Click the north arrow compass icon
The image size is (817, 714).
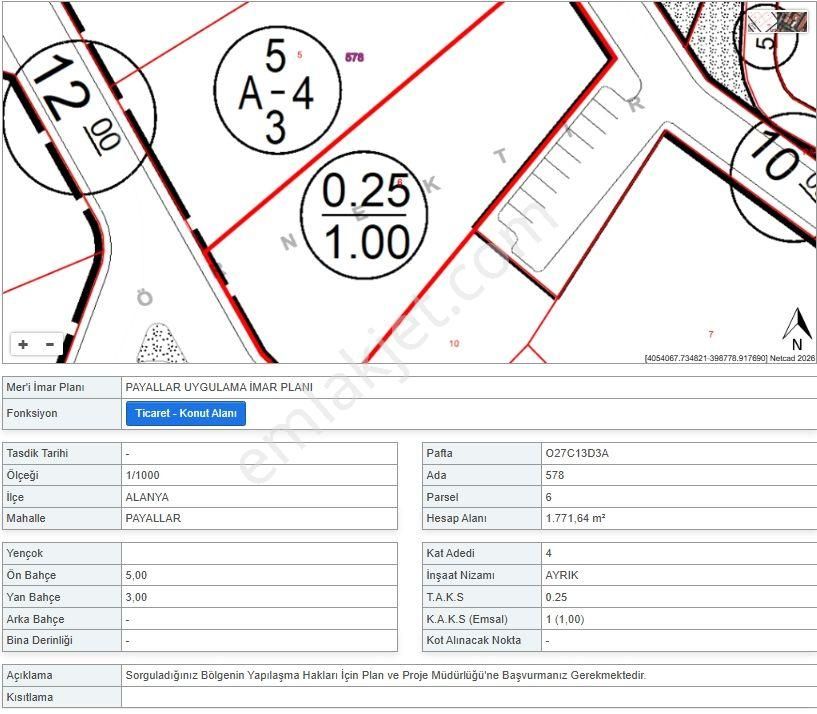click(x=796, y=332)
